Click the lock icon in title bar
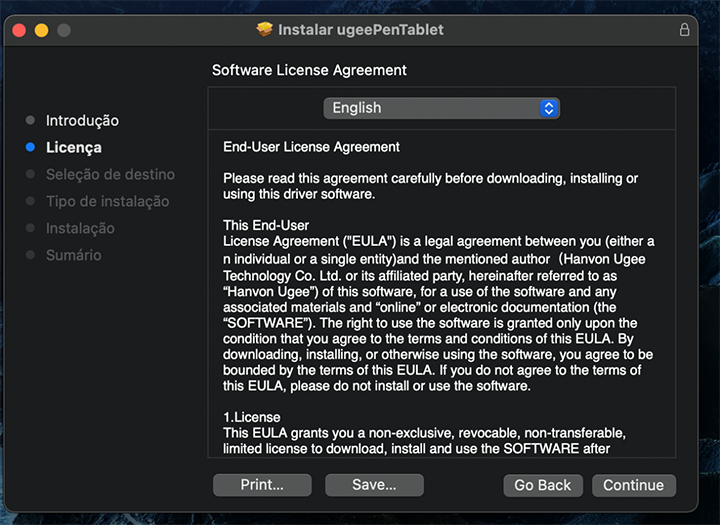Screen dimensions: 720x525 685,30
